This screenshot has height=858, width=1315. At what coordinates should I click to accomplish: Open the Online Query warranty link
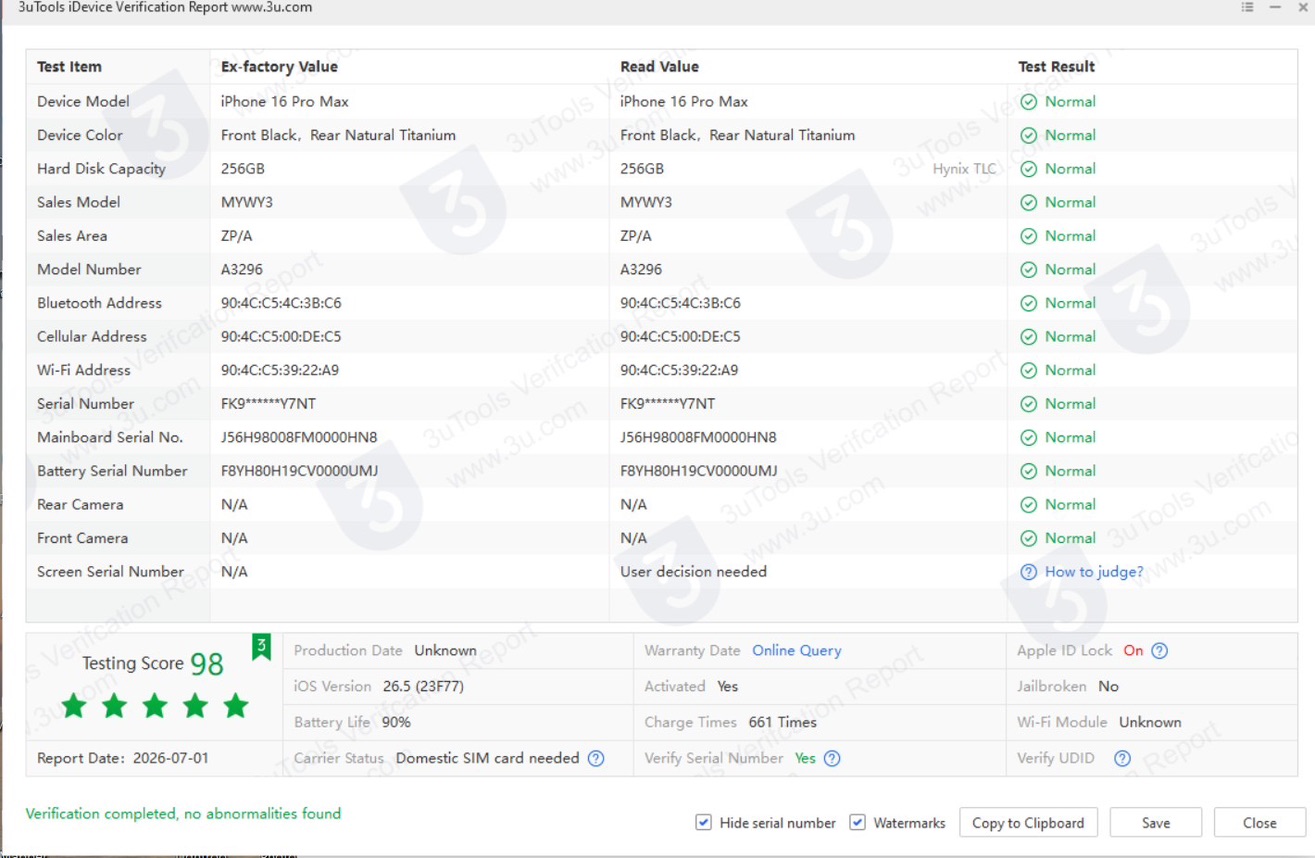(797, 651)
